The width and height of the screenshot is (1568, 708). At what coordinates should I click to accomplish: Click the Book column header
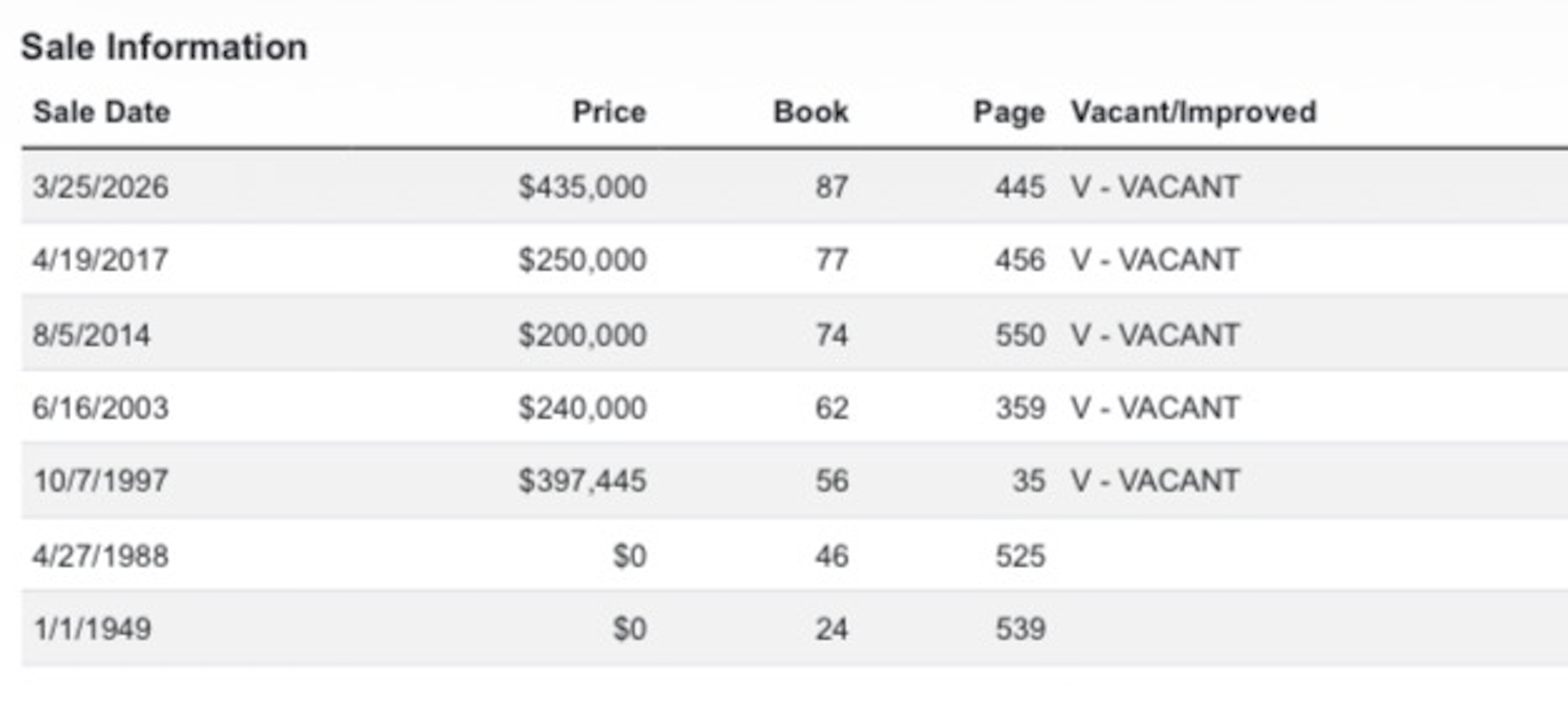[811, 112]
